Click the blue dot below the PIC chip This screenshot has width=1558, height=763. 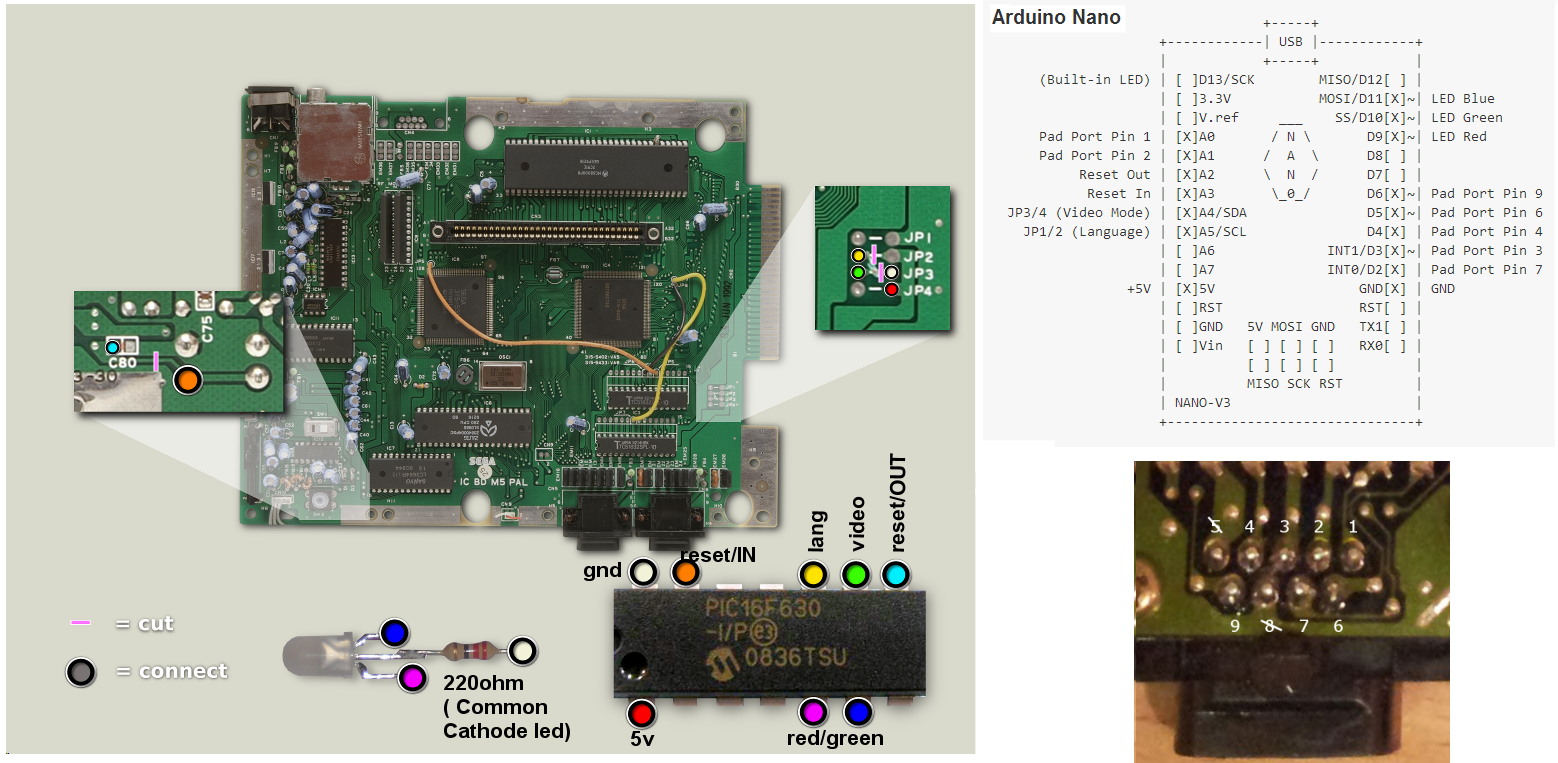857,712
